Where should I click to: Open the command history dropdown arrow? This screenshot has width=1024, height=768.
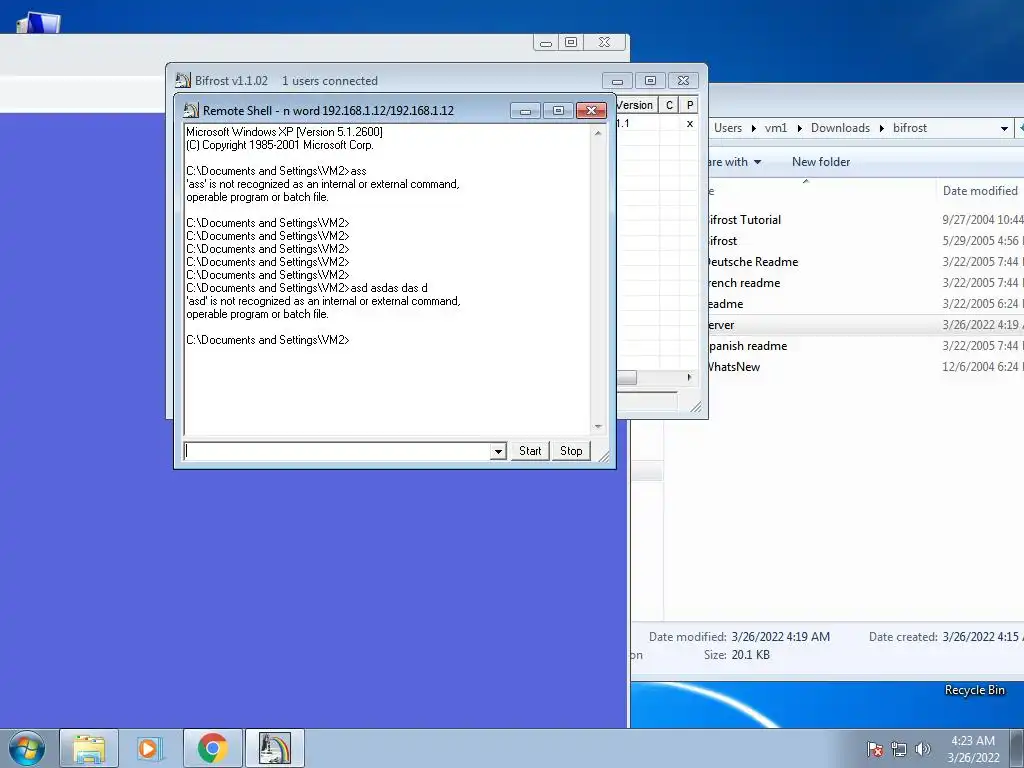click(x=498, y=451)
